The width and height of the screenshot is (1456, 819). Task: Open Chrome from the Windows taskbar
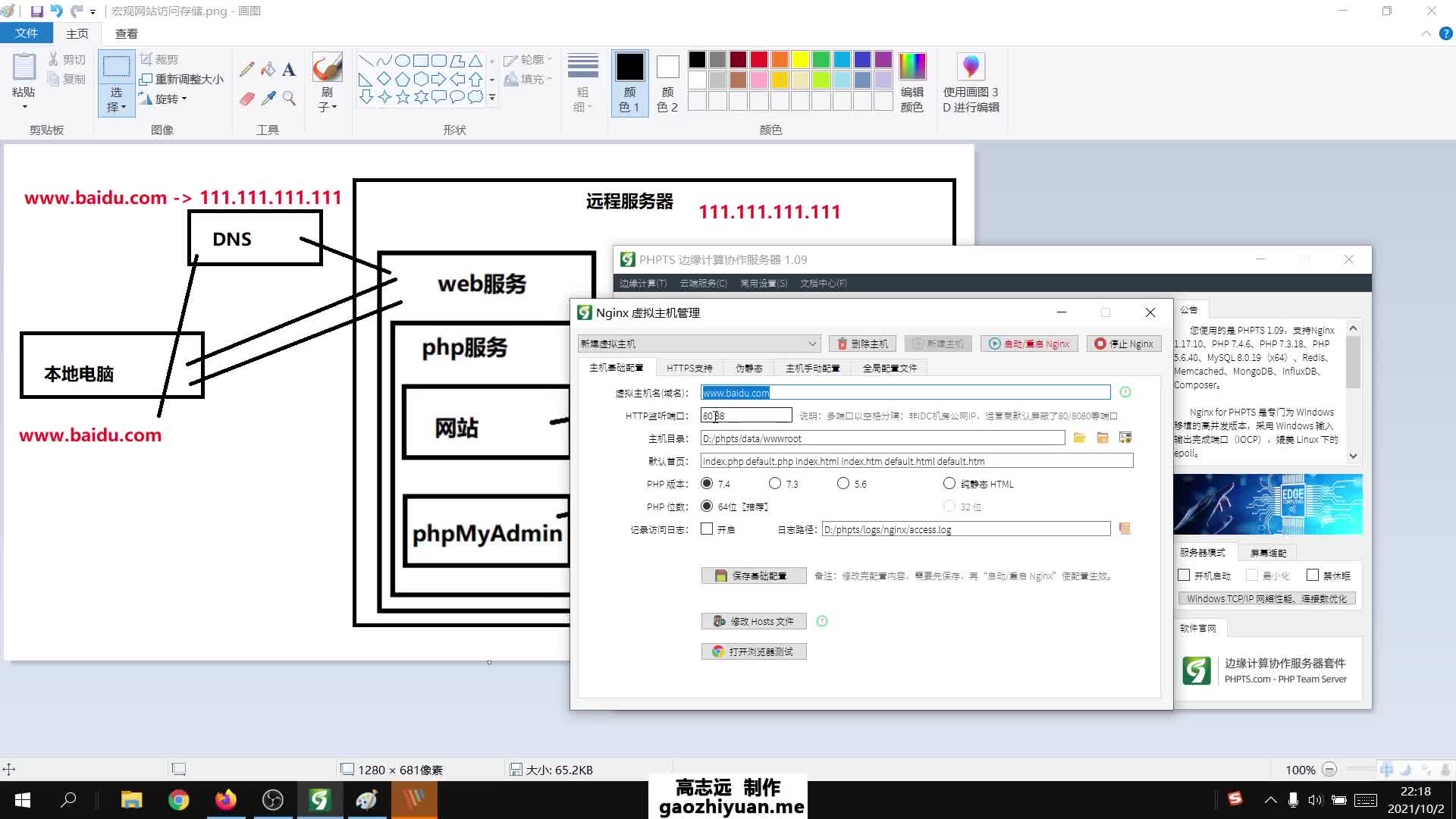pos(179,800)
